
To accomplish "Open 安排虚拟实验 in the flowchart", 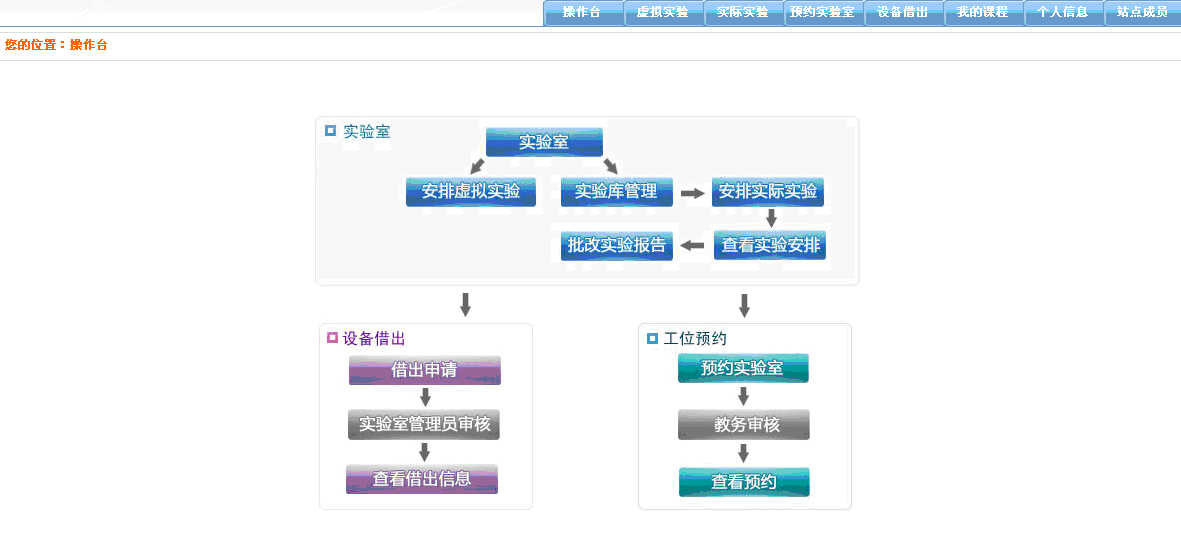I will click(x=471, y=192).
